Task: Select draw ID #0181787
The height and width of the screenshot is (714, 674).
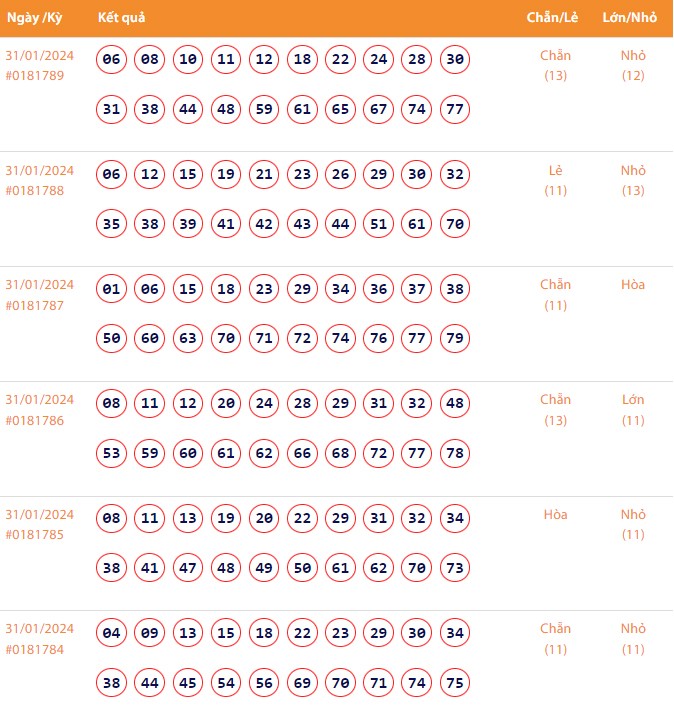Action: (x=35, y=305)
